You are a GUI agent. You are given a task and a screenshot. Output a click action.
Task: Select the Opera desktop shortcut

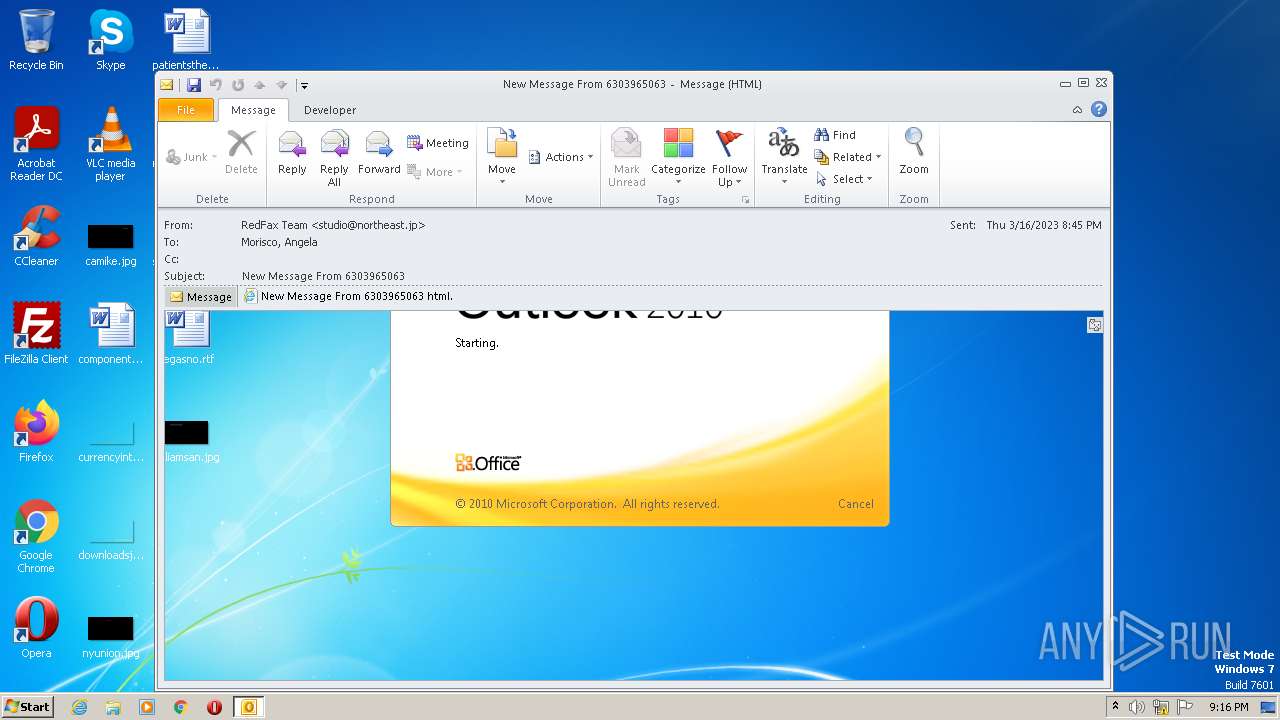point(36,628)
